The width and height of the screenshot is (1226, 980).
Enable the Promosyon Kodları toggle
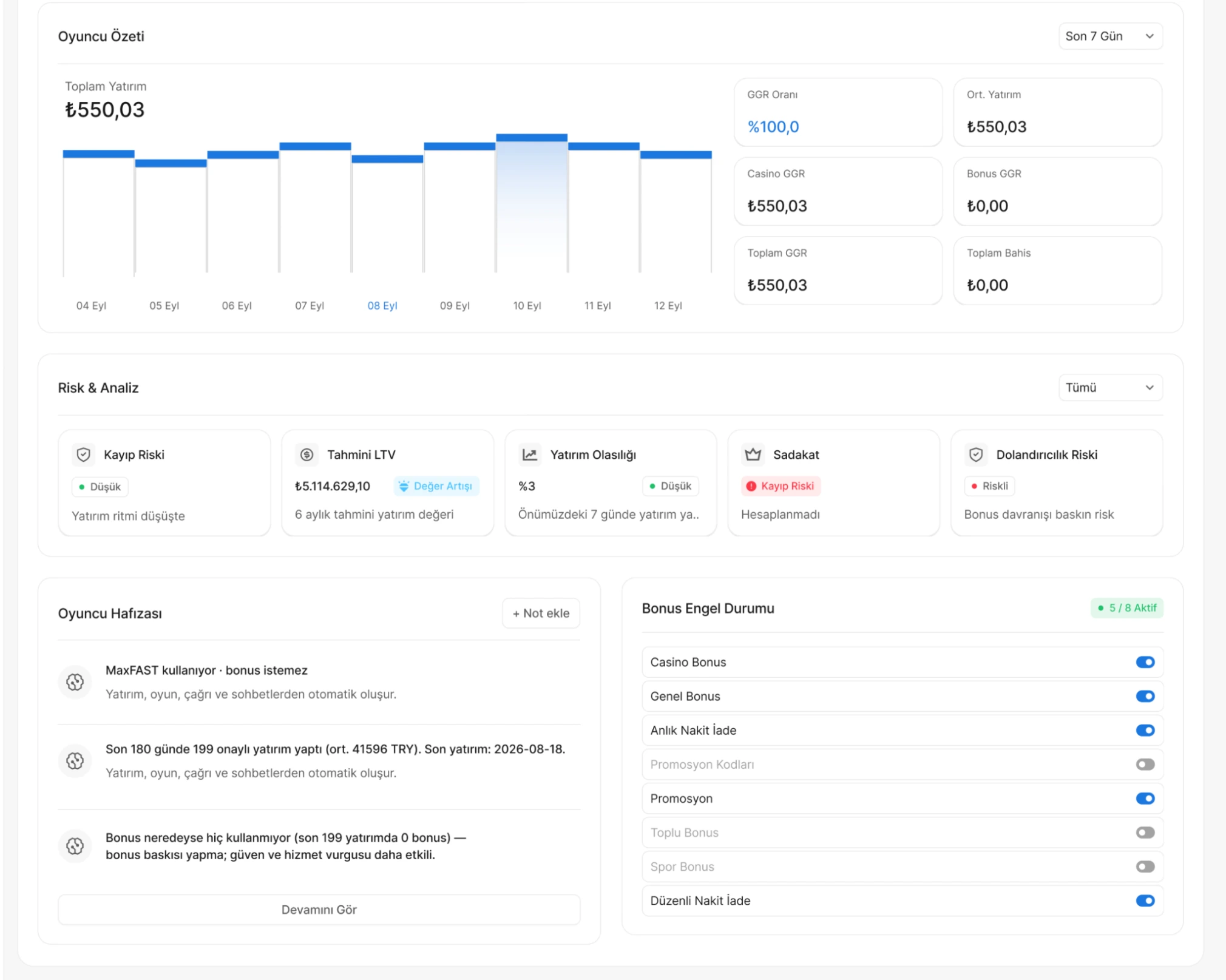(x=1145, y=765)
